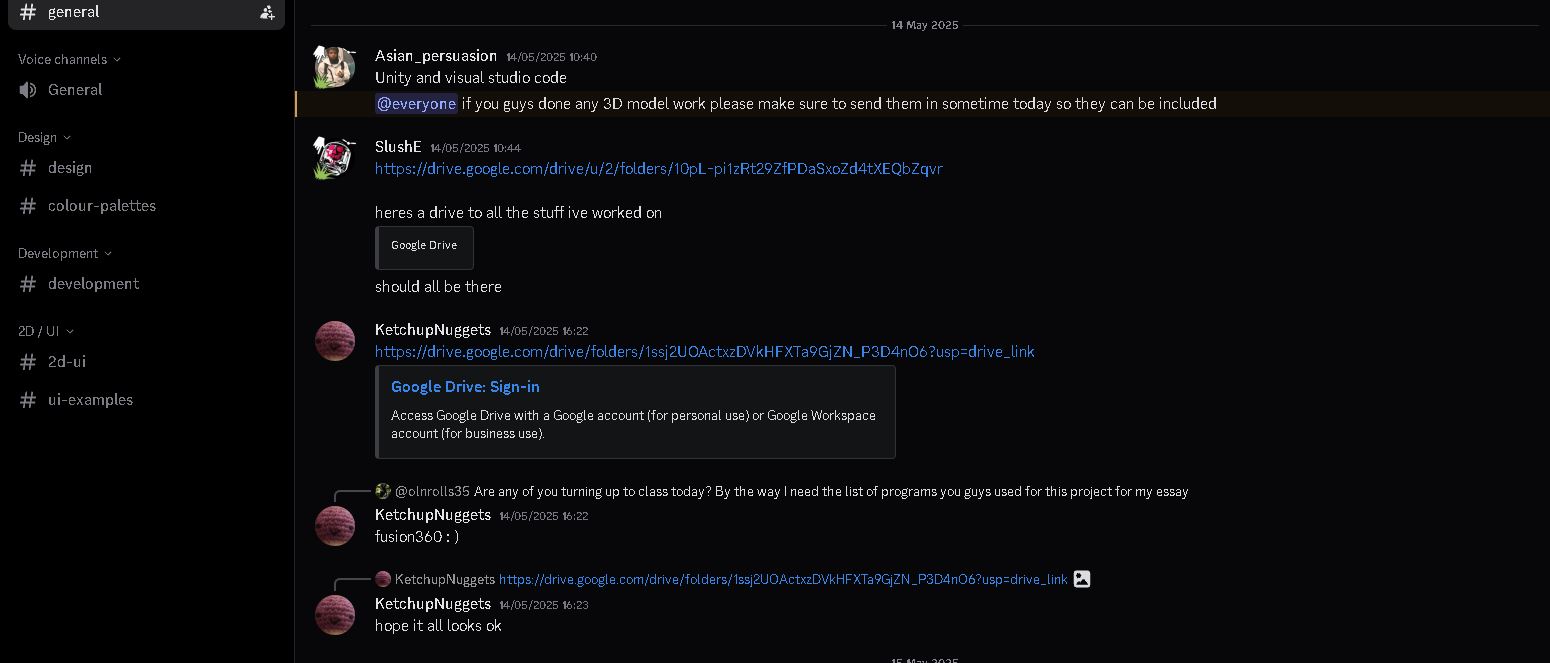
Task: Open the ui-examples channel
Action: (x=90, y=400)
